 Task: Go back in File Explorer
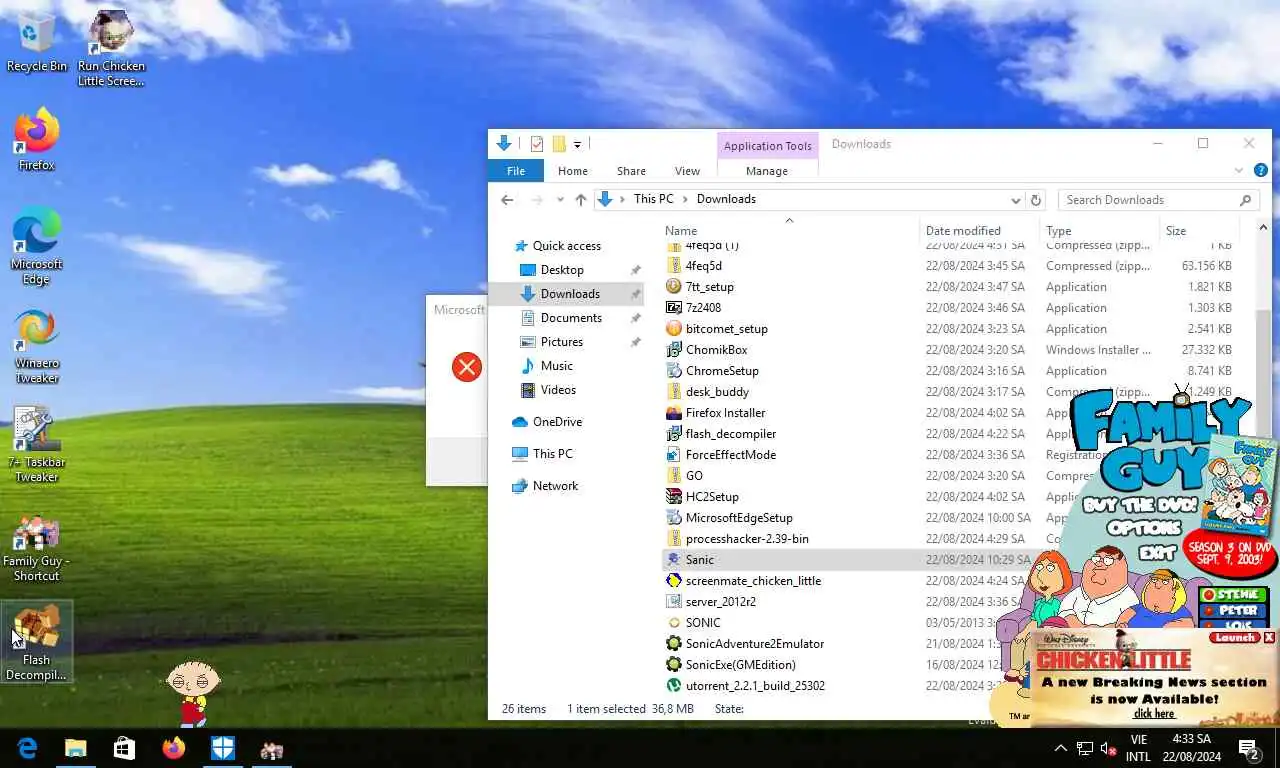507,200
